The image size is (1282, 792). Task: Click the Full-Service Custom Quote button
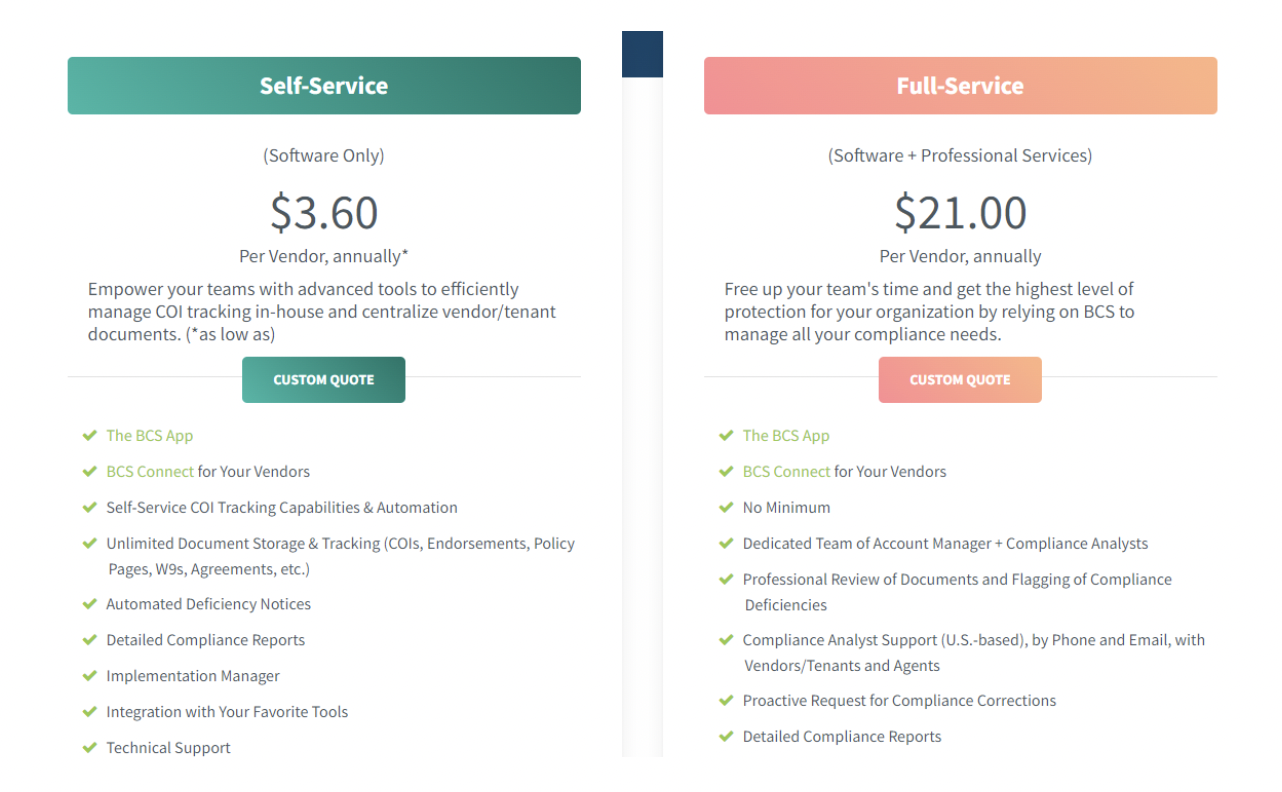tap(959, 380)
